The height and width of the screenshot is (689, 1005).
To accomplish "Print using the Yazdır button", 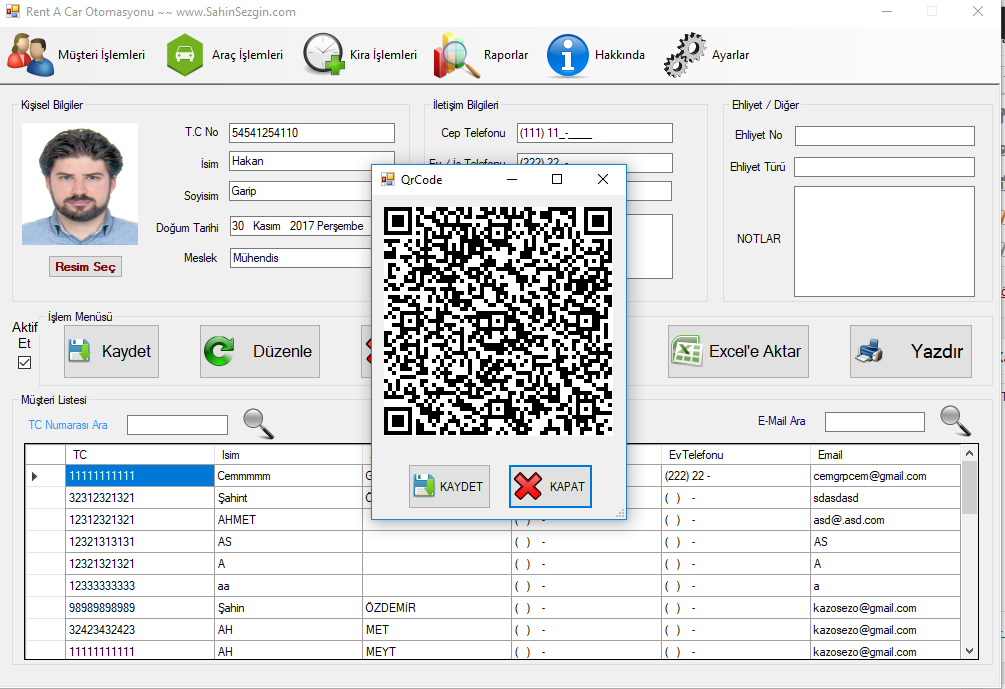I will (x=911, y=351).
